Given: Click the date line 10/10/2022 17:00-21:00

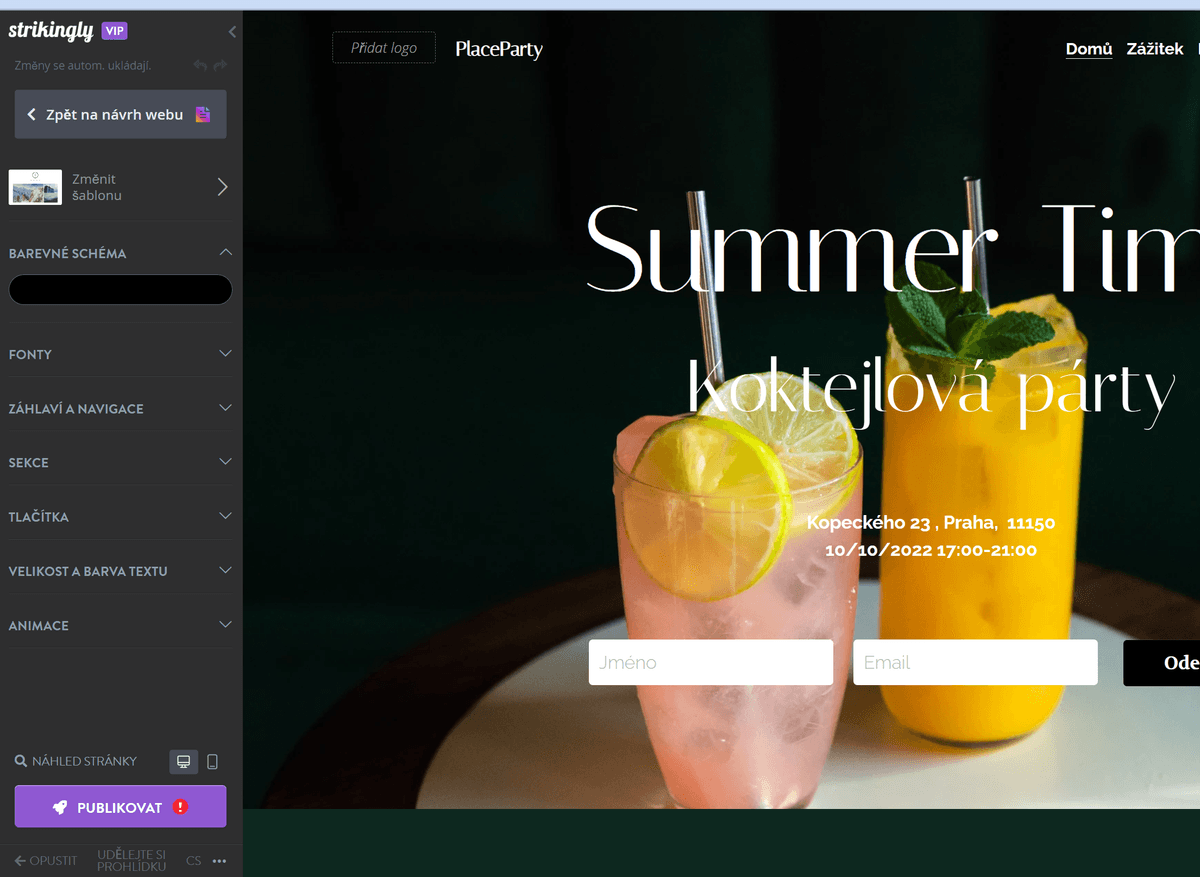Looking at the screenshot, I should pyautogui.click(x=931, y=550).
